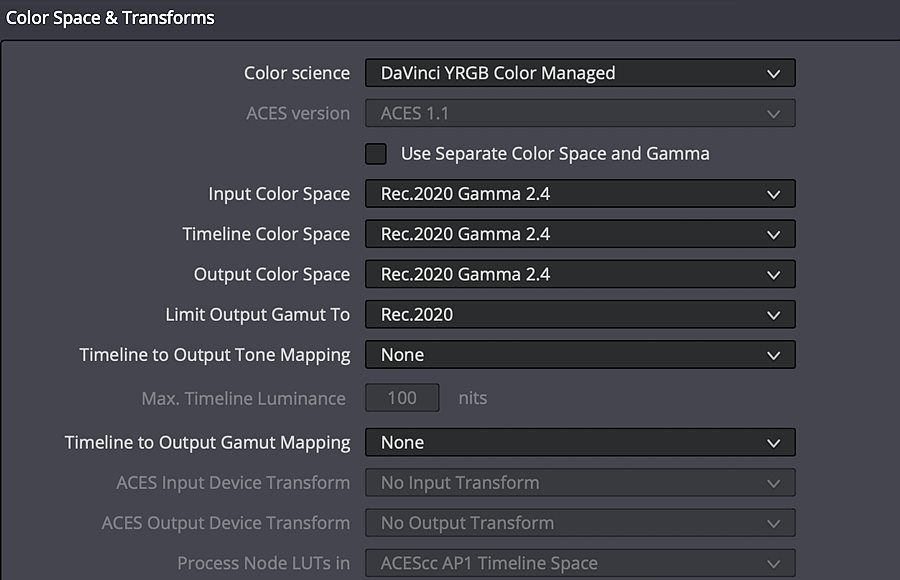
Task: Click the Input Color Space chevron arrow
Action: [x=774, y=195]
